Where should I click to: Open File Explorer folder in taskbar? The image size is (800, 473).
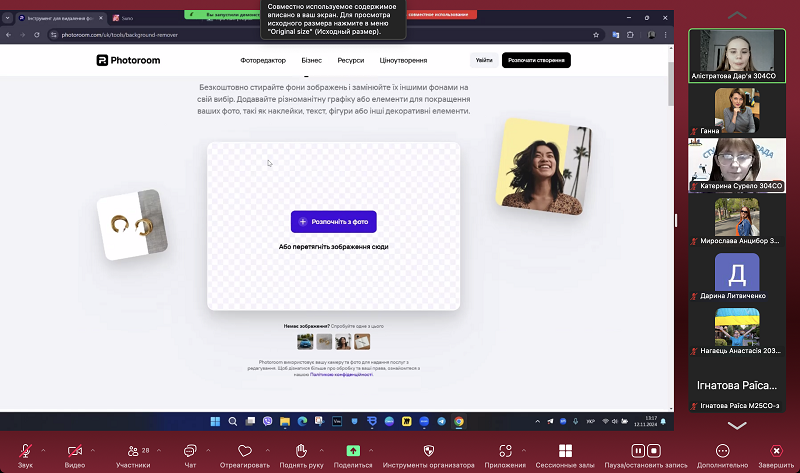(x=285, y=421)
